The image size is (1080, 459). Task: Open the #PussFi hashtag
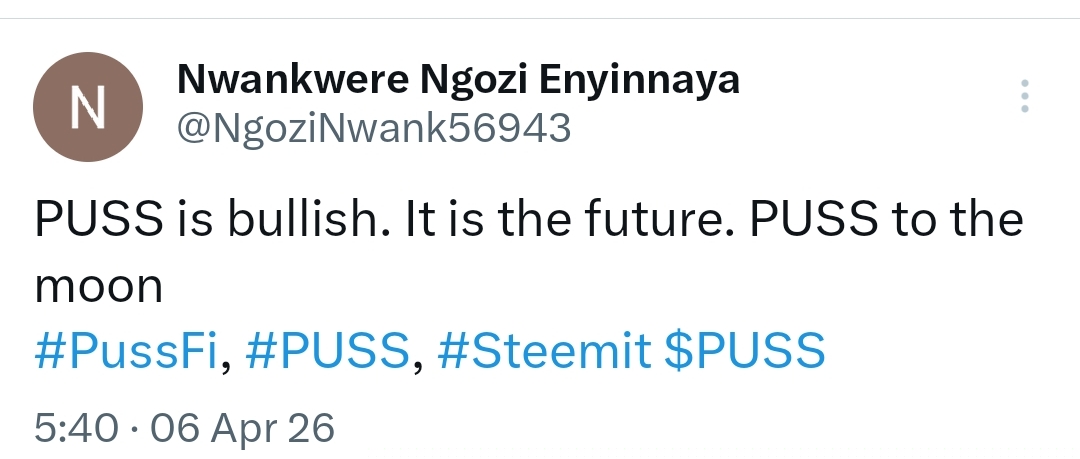tap(125, 351)
